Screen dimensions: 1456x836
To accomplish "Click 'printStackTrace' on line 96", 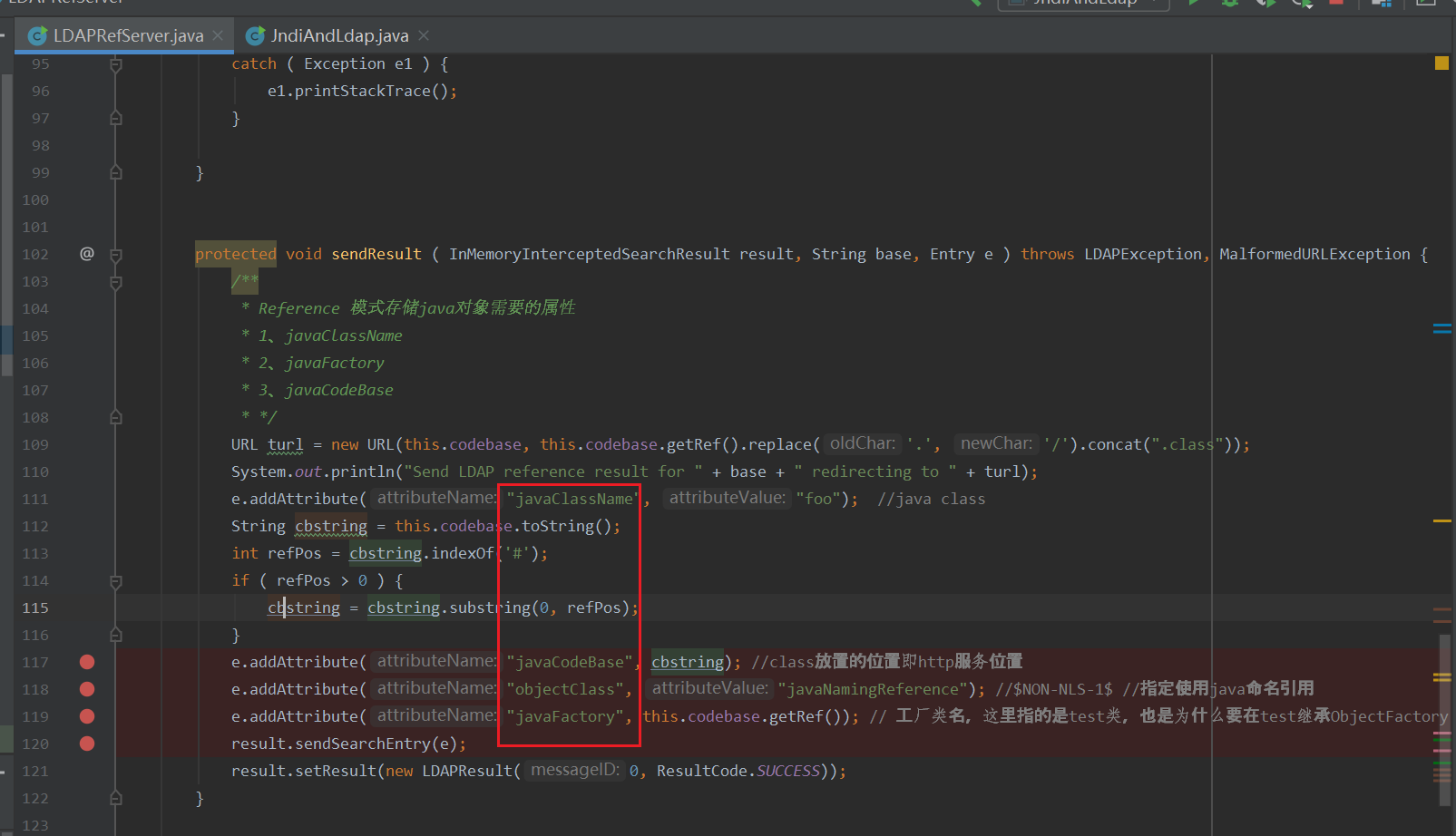I will (363, 91).
